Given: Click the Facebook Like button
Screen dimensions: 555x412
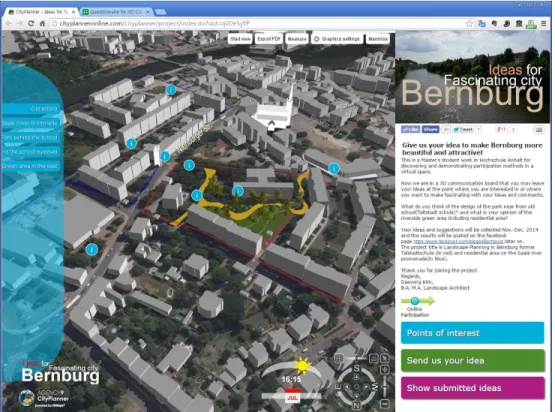Looking at the screenshot, I should click(411, 130).
